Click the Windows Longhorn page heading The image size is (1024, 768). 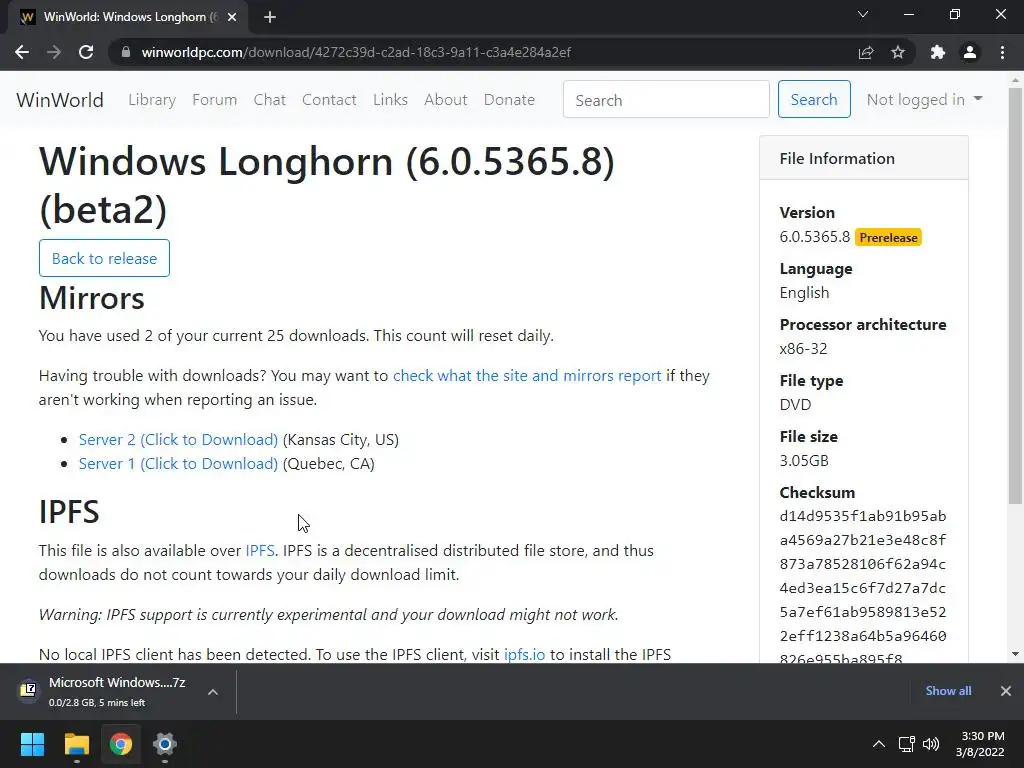[327, 185]
